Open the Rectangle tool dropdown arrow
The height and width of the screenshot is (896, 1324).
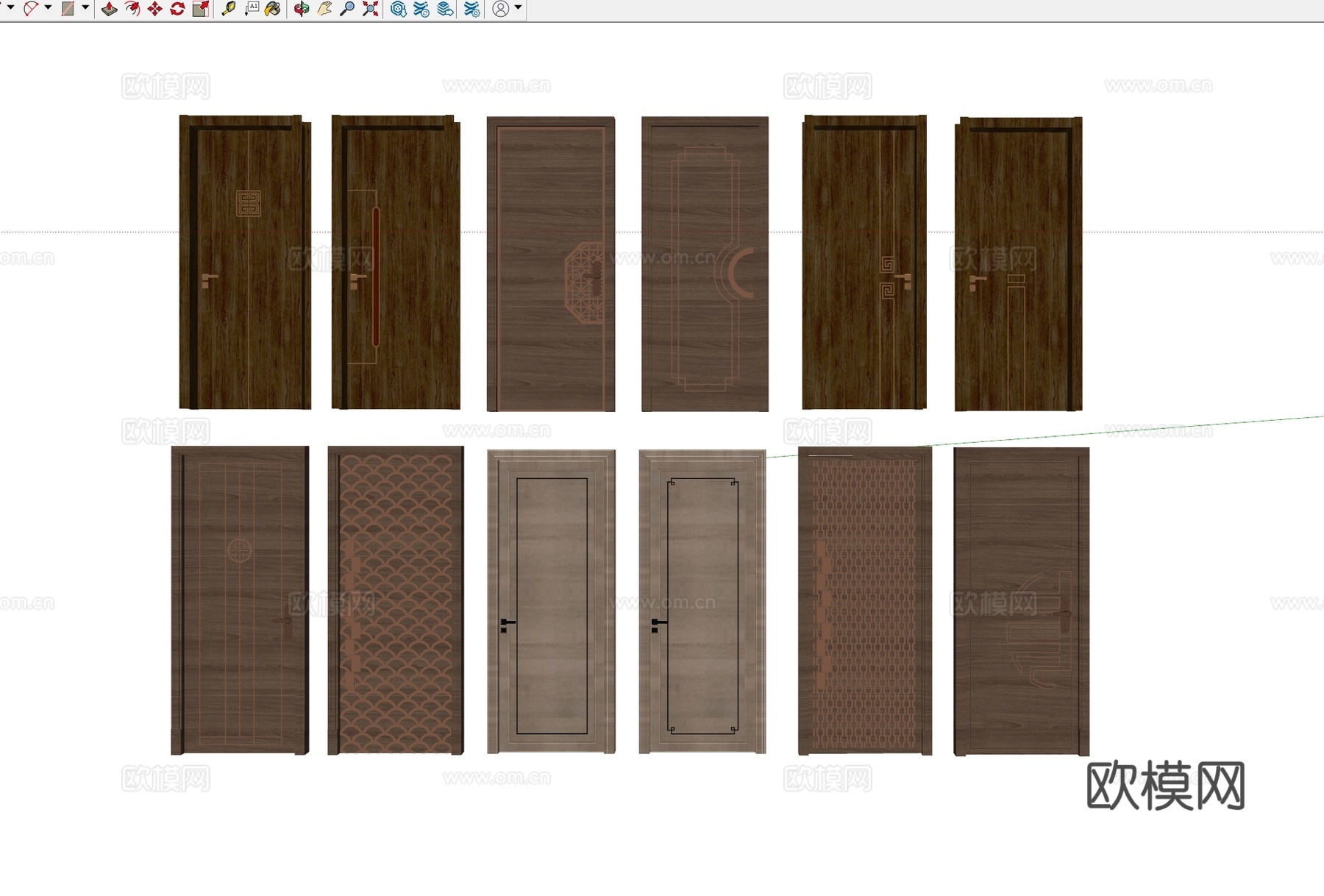tap(85, 8)
